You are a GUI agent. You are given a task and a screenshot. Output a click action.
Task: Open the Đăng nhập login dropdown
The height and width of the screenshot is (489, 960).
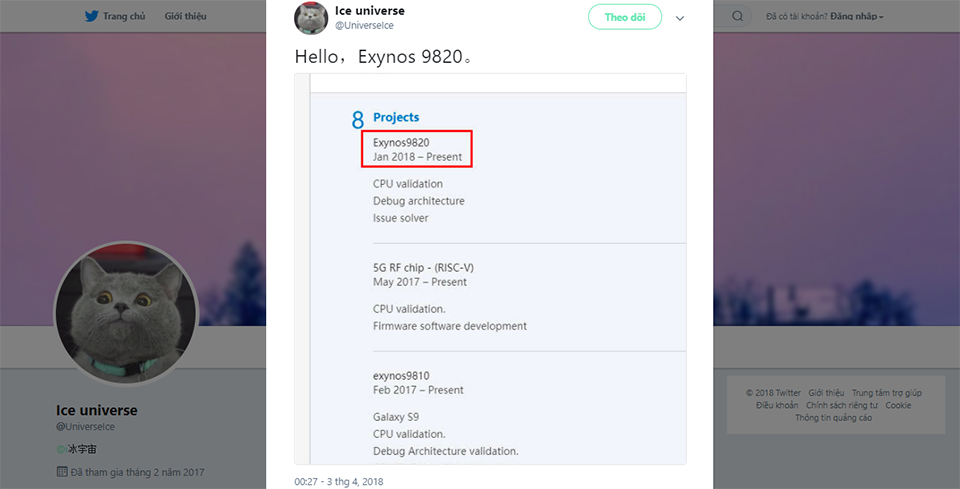click(x=857, y=17)
